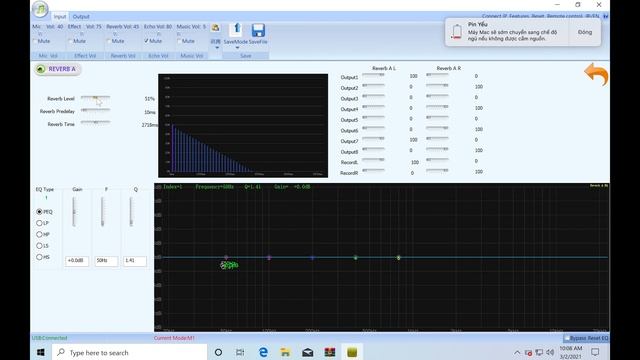The height and width of the screenshot is (360, 640).
Task: Open Cortana circle icon on taskbar
Action: point(218,352)
